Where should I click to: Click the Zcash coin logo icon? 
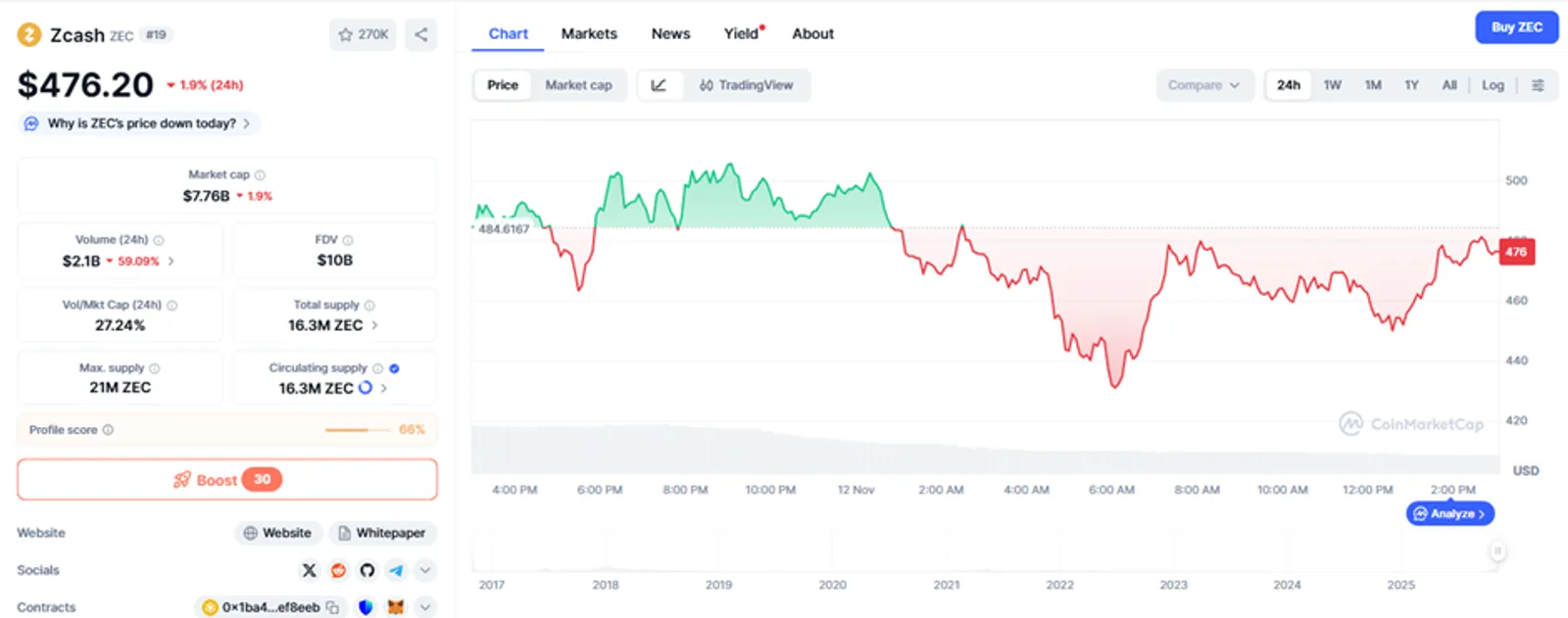(29, 35)
